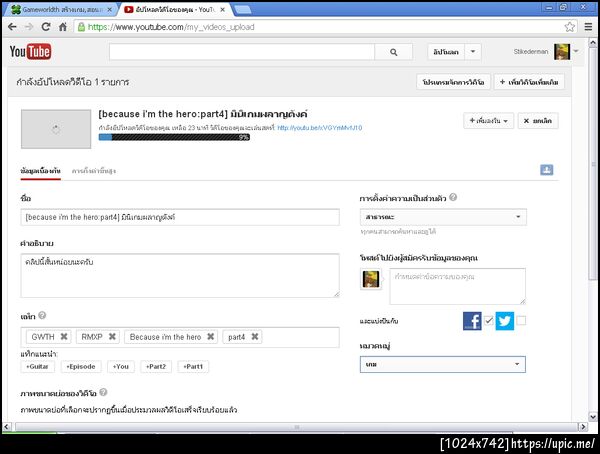600x454 pixels.
Task: Click help icon beside tags label
Action: tap(42, 315)
